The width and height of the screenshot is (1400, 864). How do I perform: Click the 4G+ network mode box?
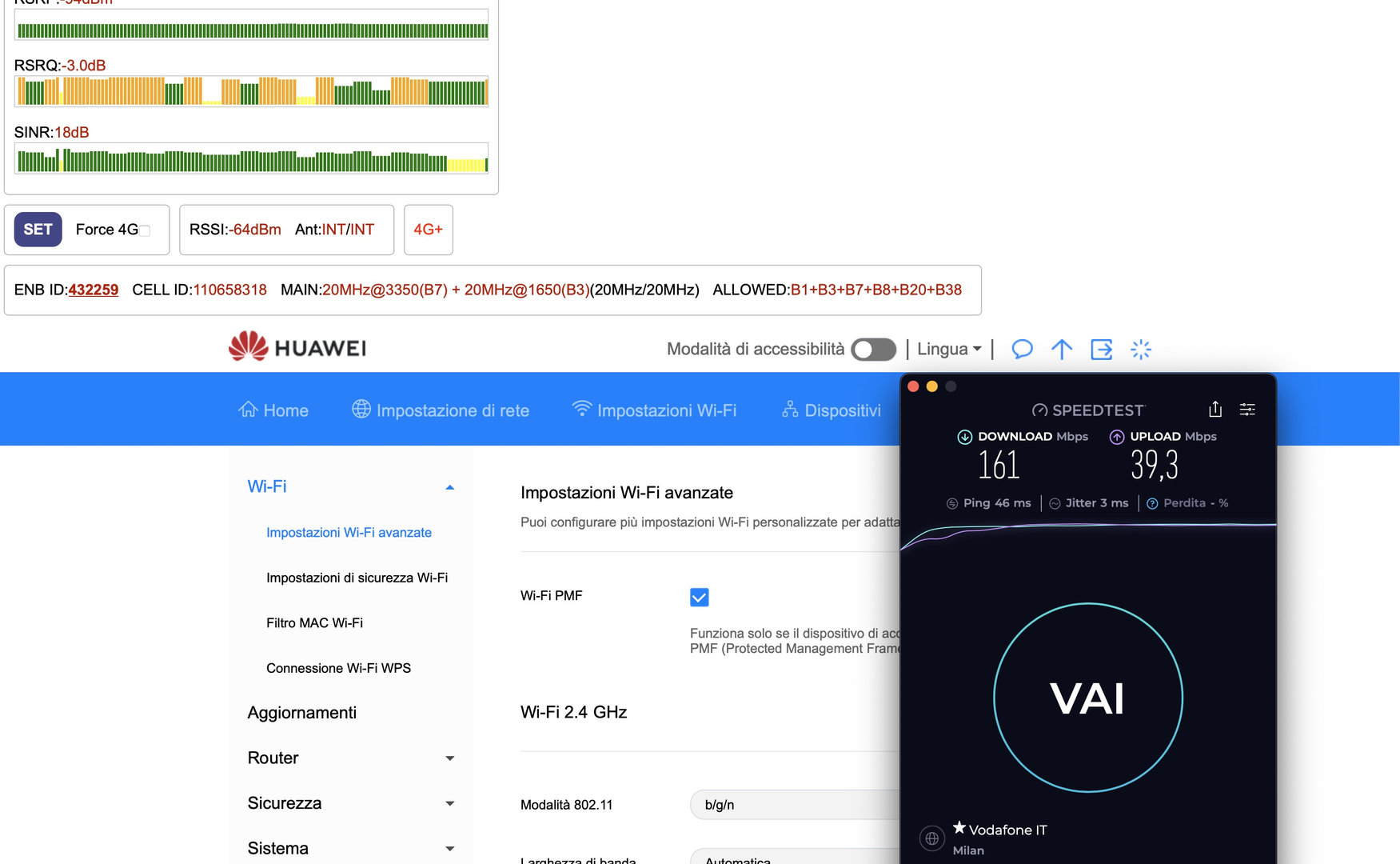click(428, 230)
